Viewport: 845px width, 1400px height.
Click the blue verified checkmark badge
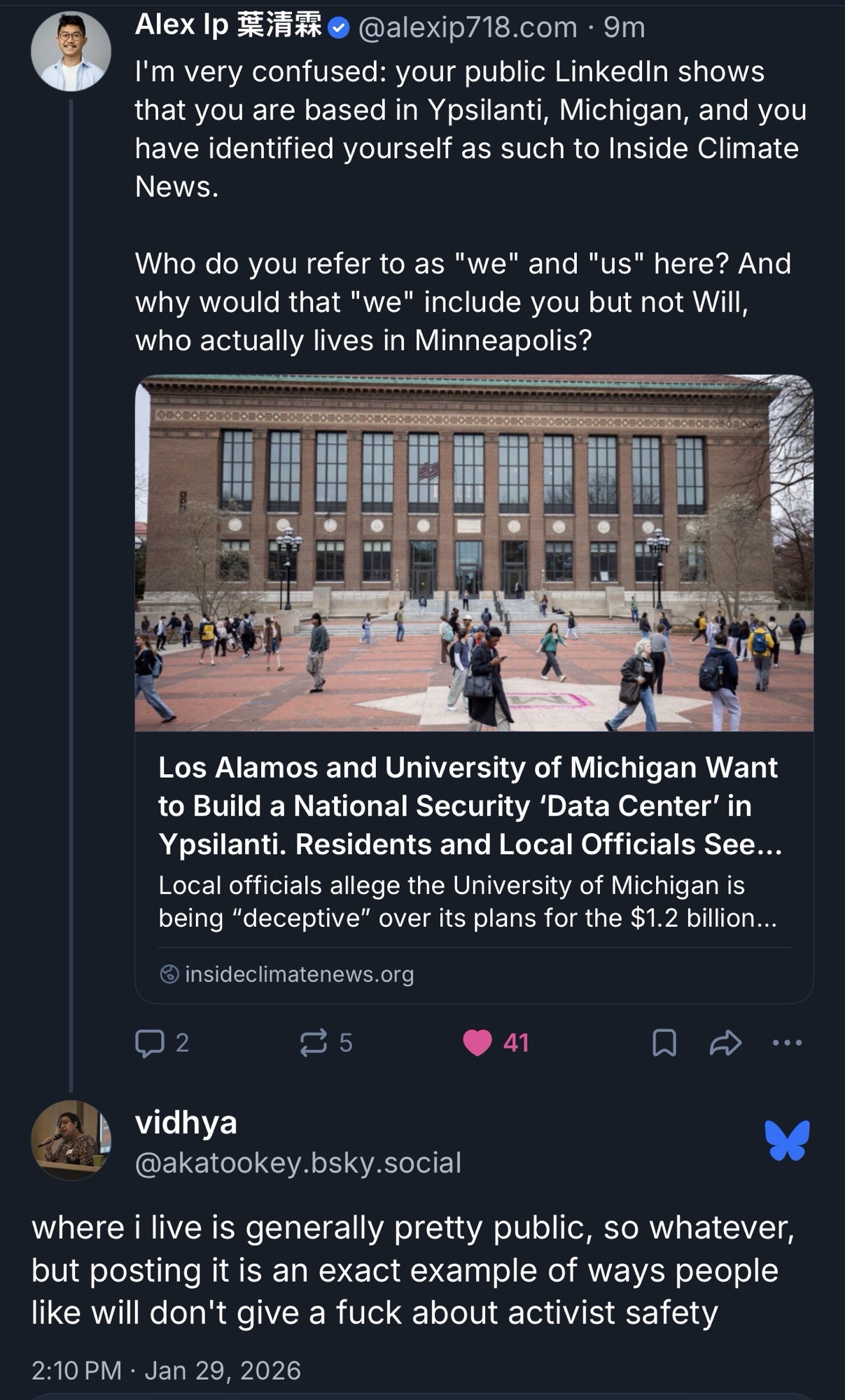click(x=339, y=28)
